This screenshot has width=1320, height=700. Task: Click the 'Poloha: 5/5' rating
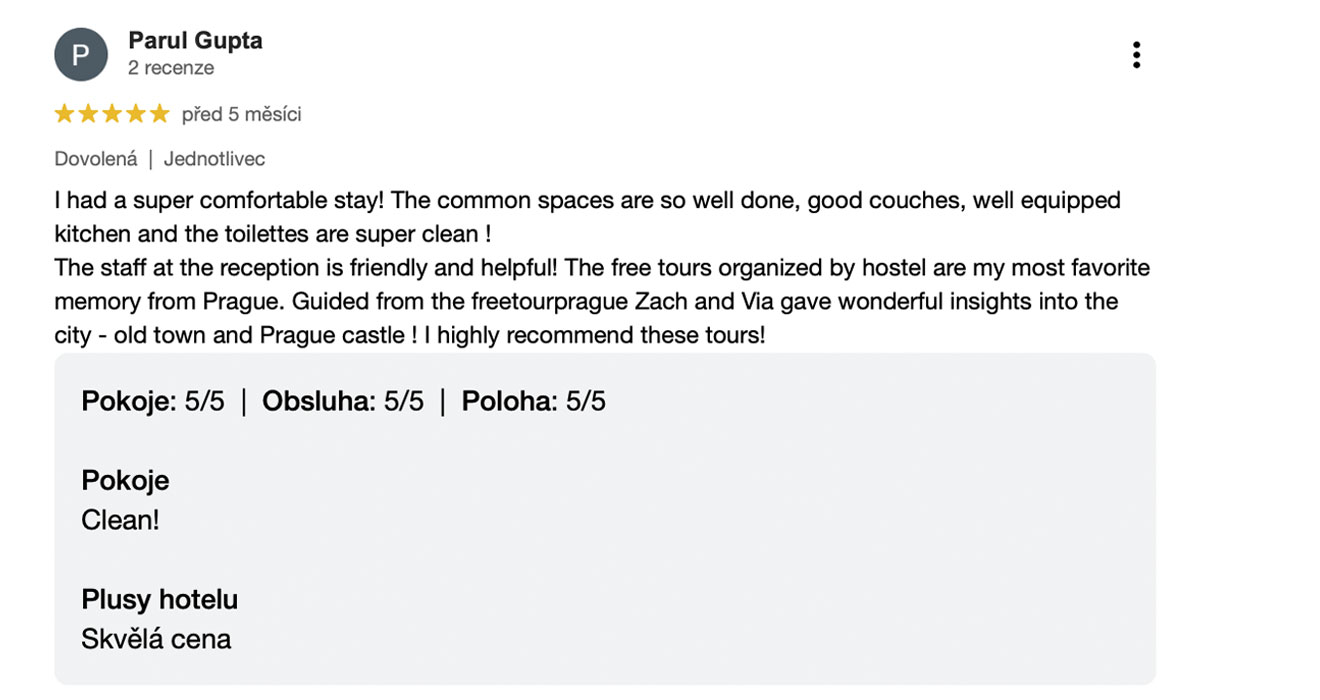tap(533, 402)
